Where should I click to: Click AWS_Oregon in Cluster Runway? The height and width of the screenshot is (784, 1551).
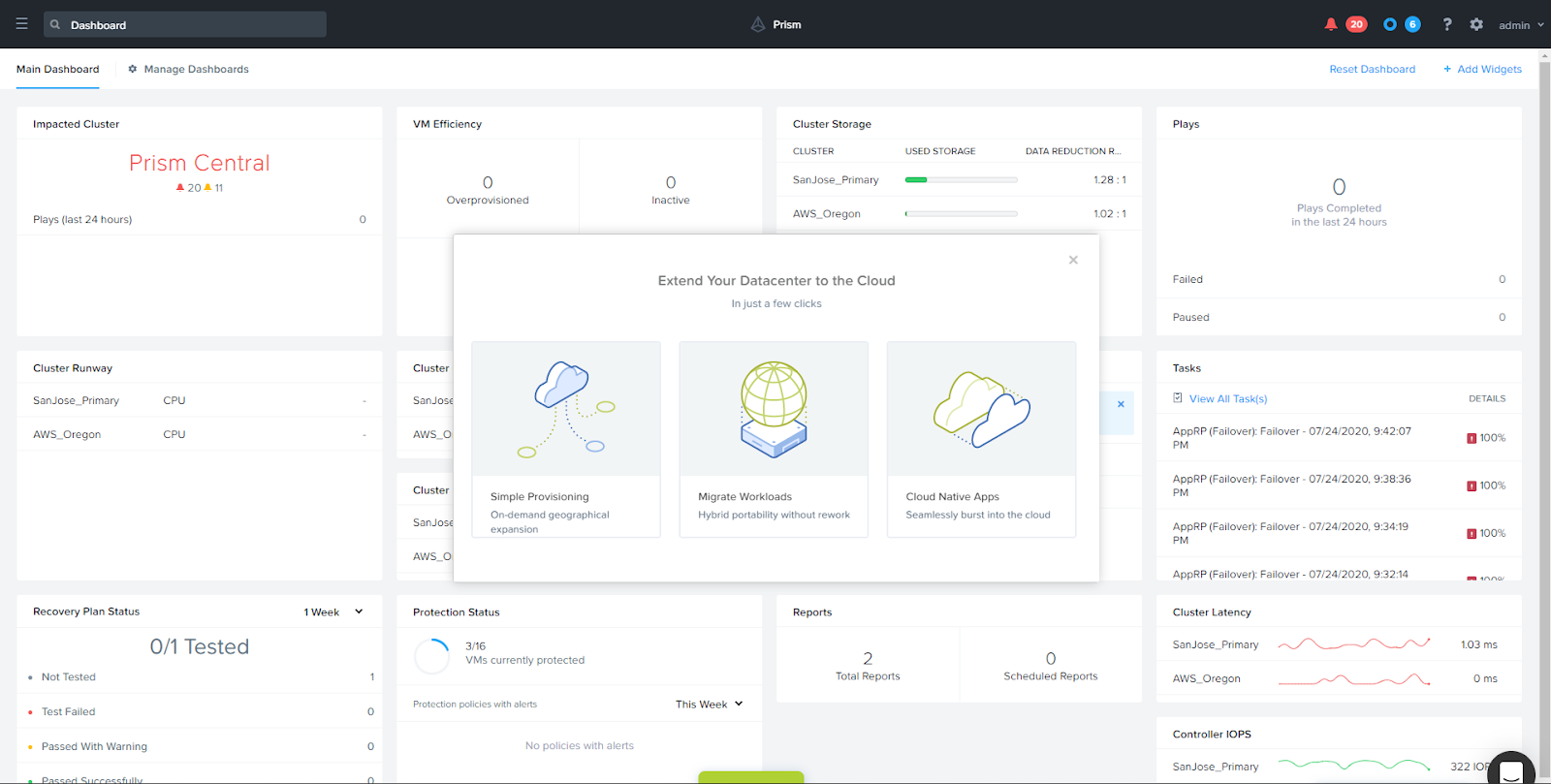(67, 434)
